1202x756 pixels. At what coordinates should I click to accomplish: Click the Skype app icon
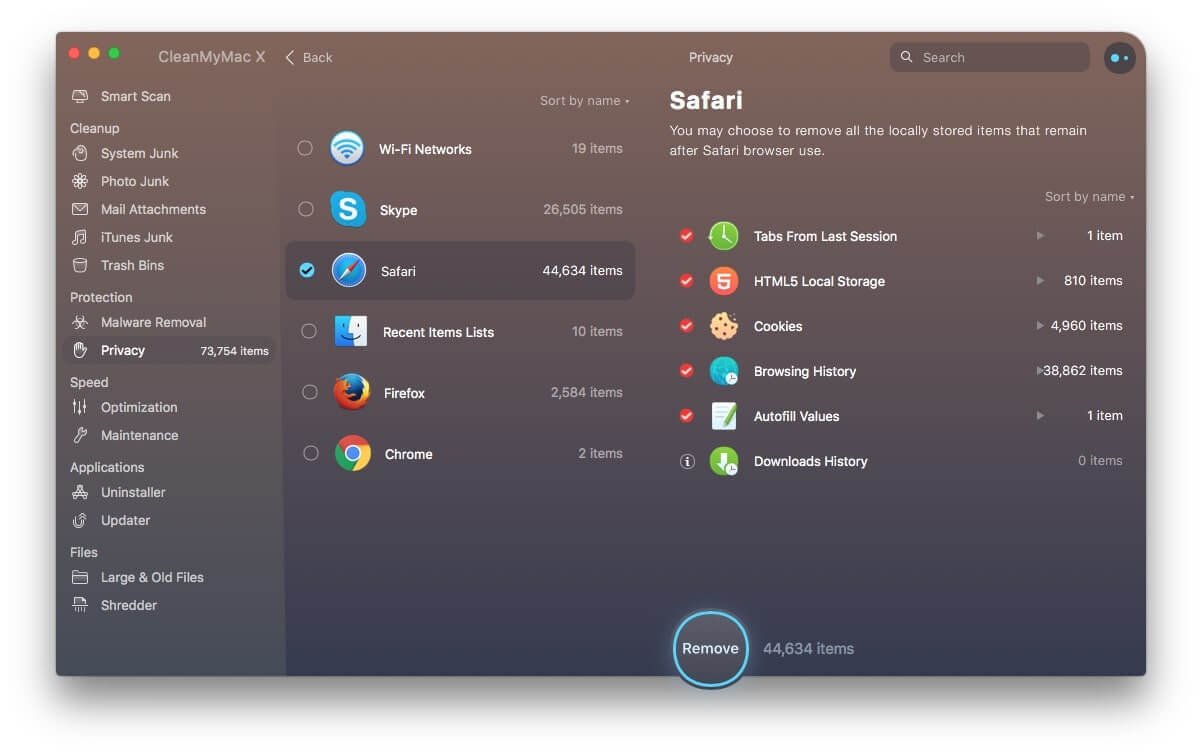click(348, 210)
